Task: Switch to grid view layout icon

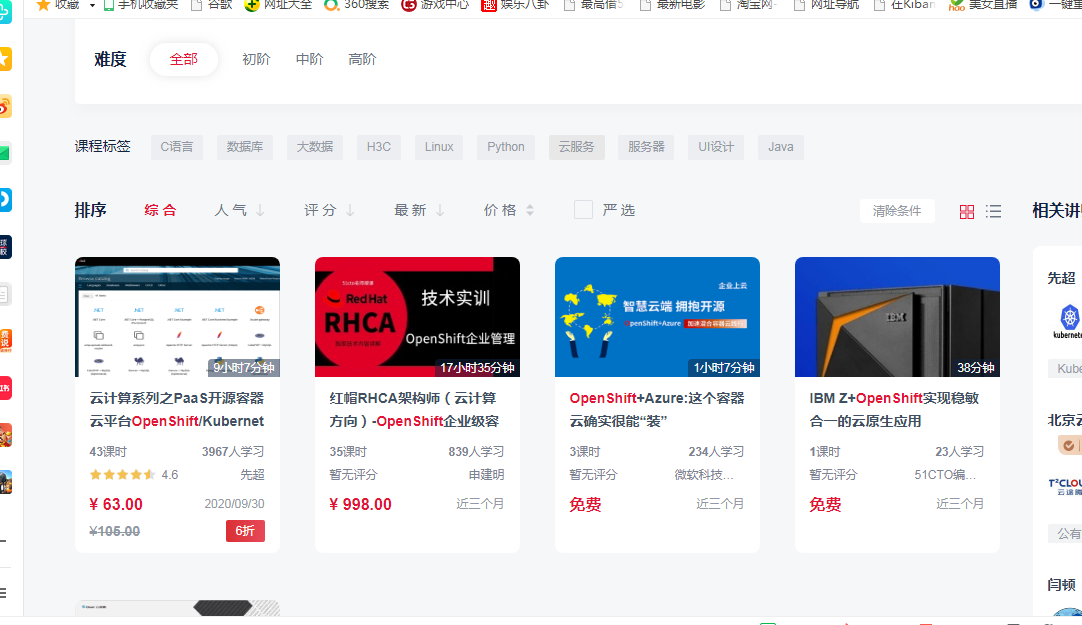Action: [x=967, y=212]
